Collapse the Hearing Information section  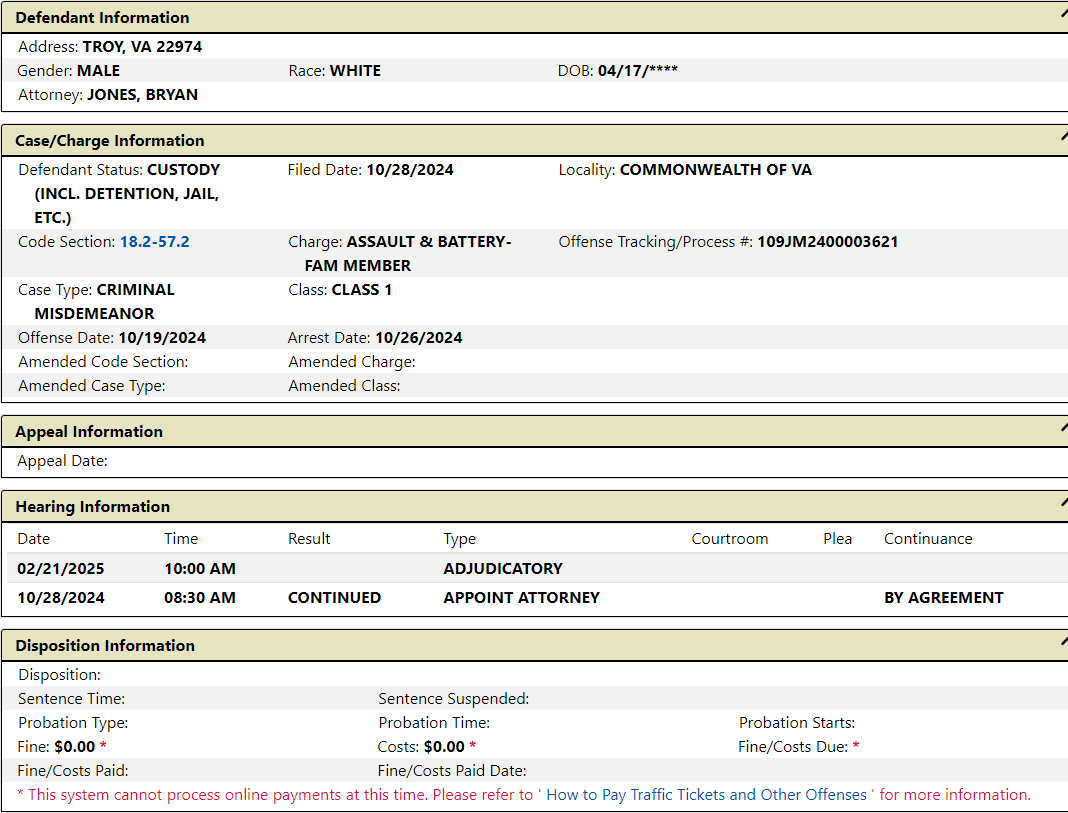[1063, 503]
